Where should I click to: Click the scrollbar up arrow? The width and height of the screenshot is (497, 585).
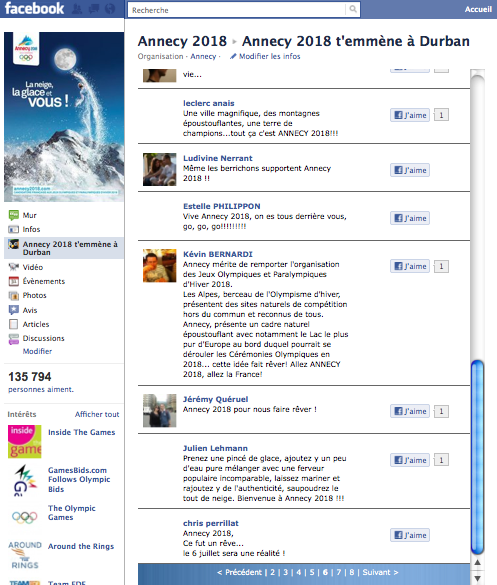coord(477,562)
